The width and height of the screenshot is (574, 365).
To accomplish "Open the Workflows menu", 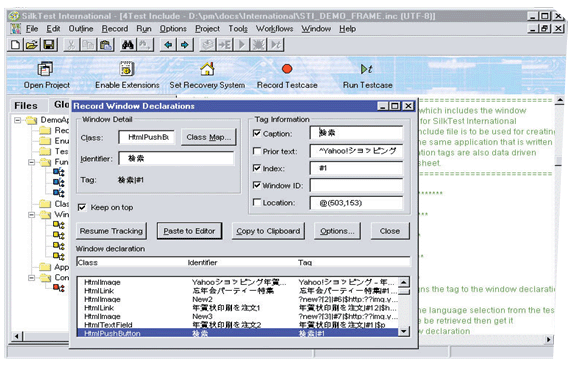I will (x=275, y=29).
